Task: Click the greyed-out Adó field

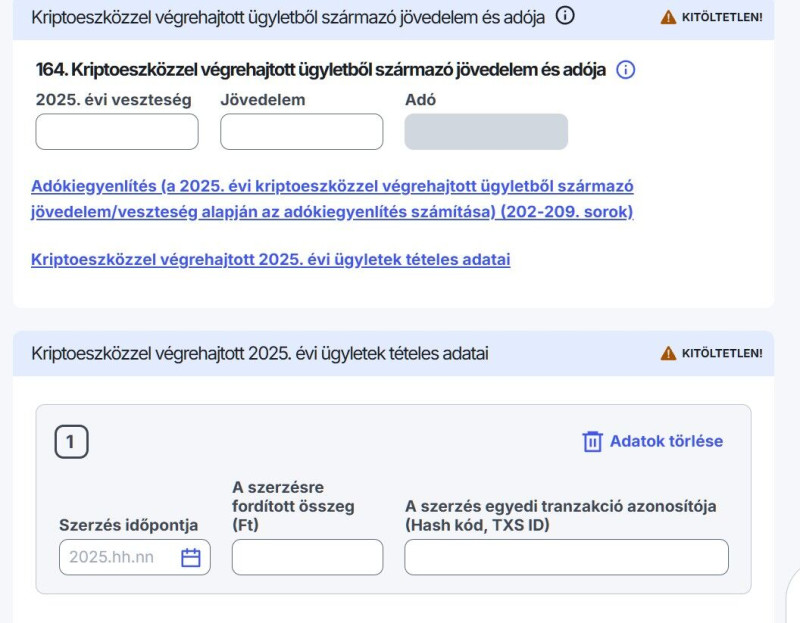Action: tap(486, 132)
